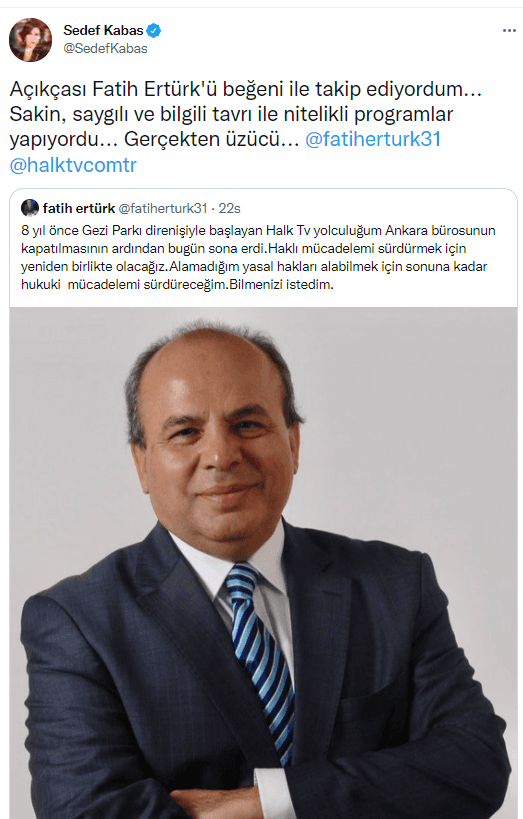Open the three-dot more options menu
Image resolution: width=523 pixels, height=819 pixels.
pyautogui.click(x=509, y=31)
